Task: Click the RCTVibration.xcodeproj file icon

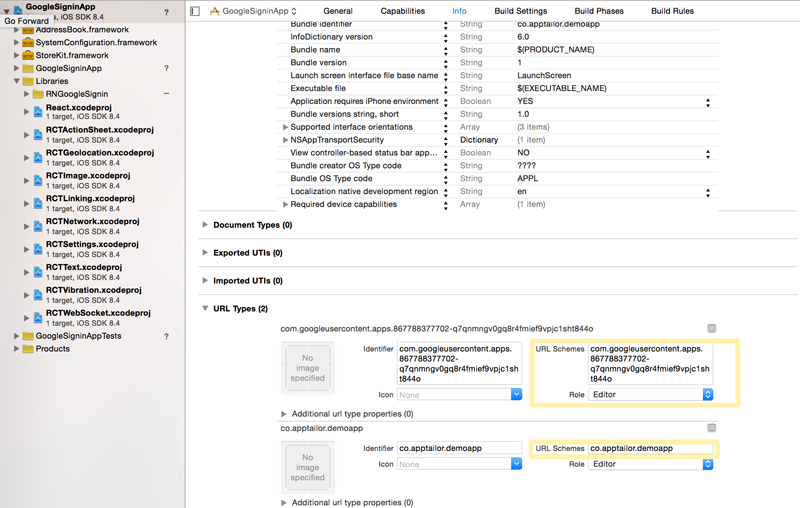Action: pyautogui.click(x=38, y=295)
